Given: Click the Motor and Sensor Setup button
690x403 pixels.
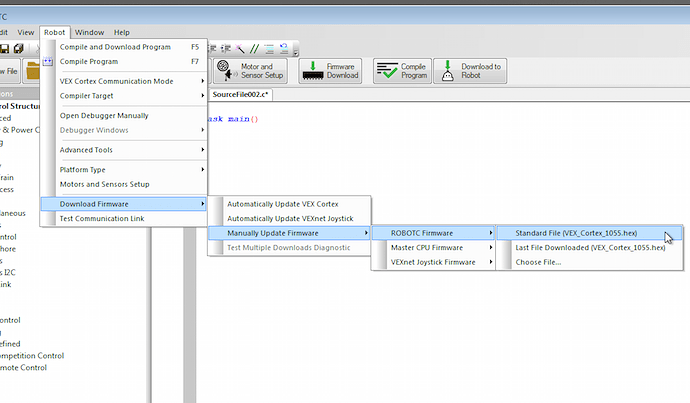Looking at the screenshot, I should click(250, 71).
